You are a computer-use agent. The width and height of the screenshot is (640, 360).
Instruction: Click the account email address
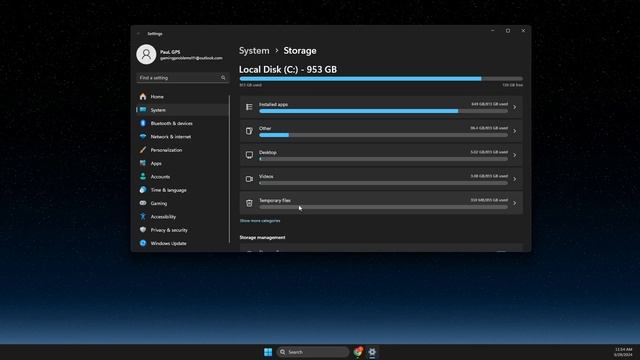tap(191, 58)
